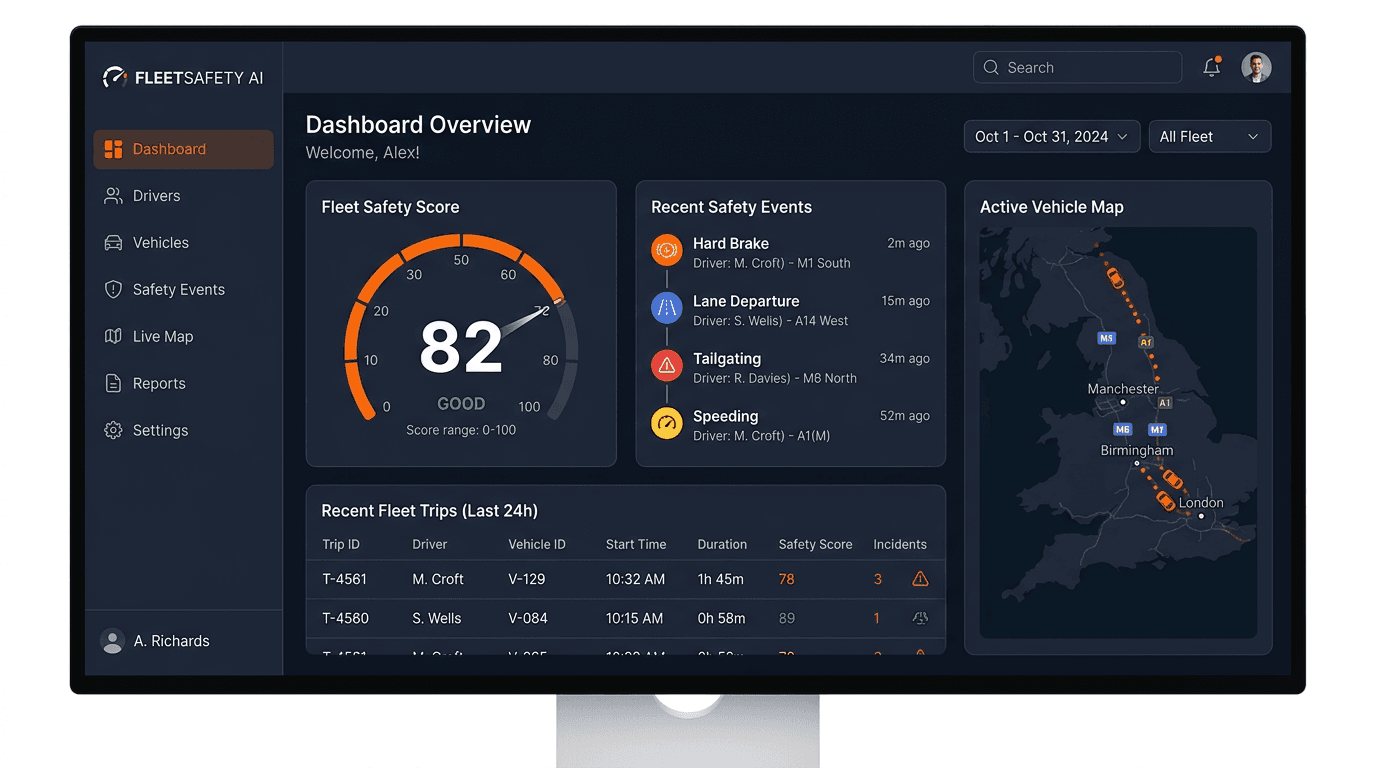1376x768 pixels.
Task: Open Settings in the sidebar
Action: tap(160, 431)
